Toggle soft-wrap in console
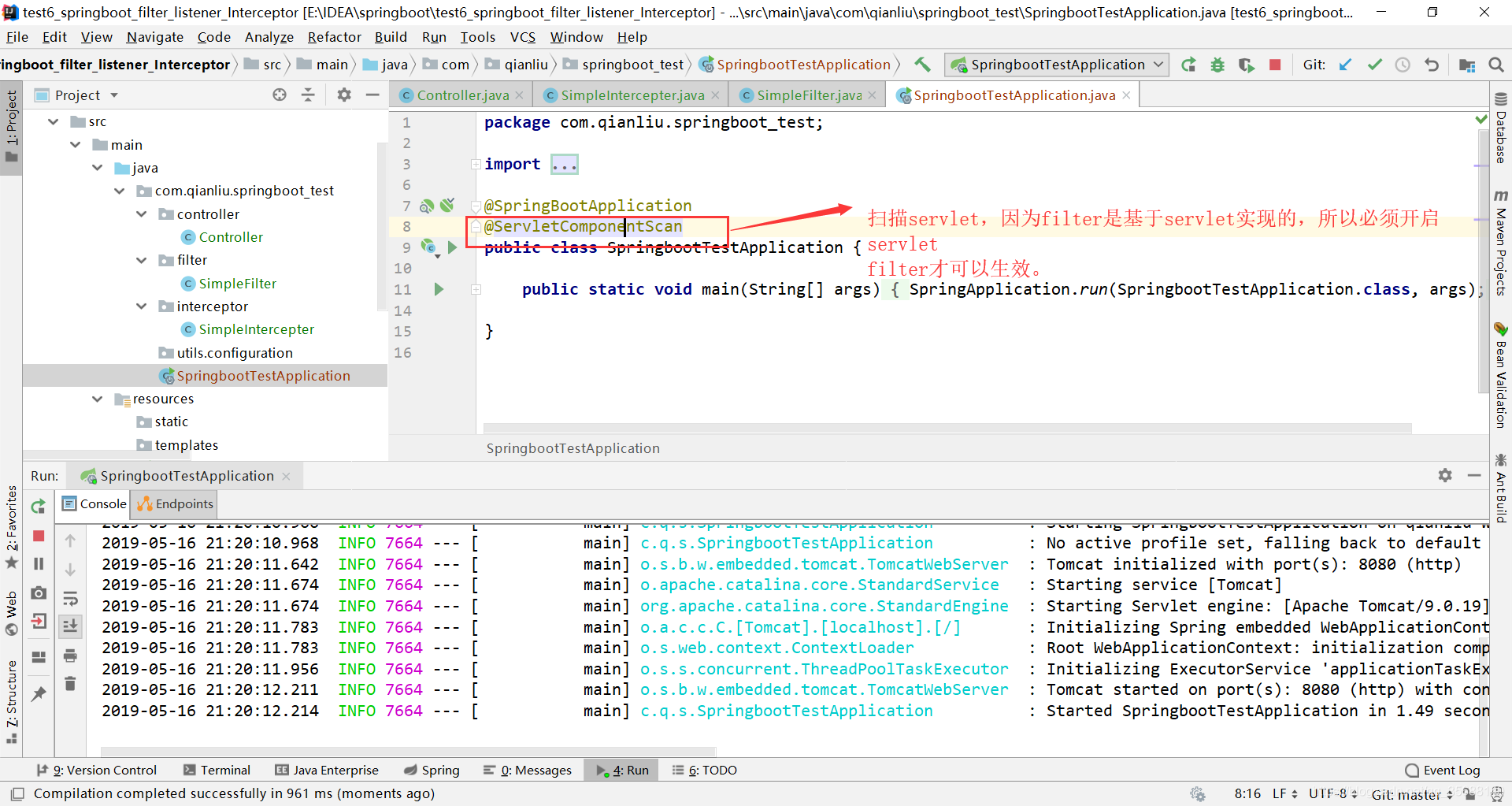Image resolution: width=1512 pixels, height=806 pixels. [70, 599]
